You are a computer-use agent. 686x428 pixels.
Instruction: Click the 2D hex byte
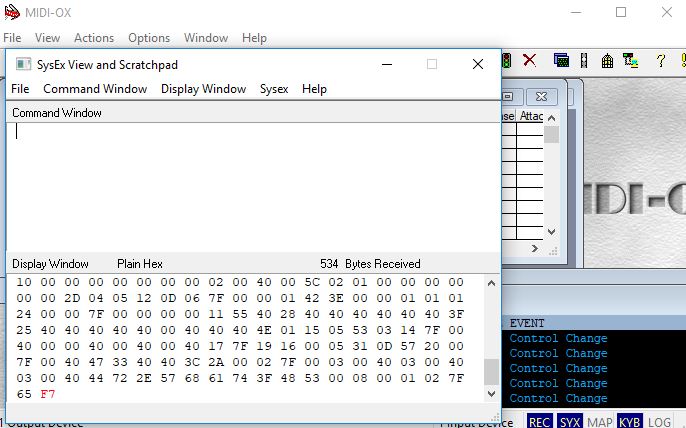pos(72,298)
